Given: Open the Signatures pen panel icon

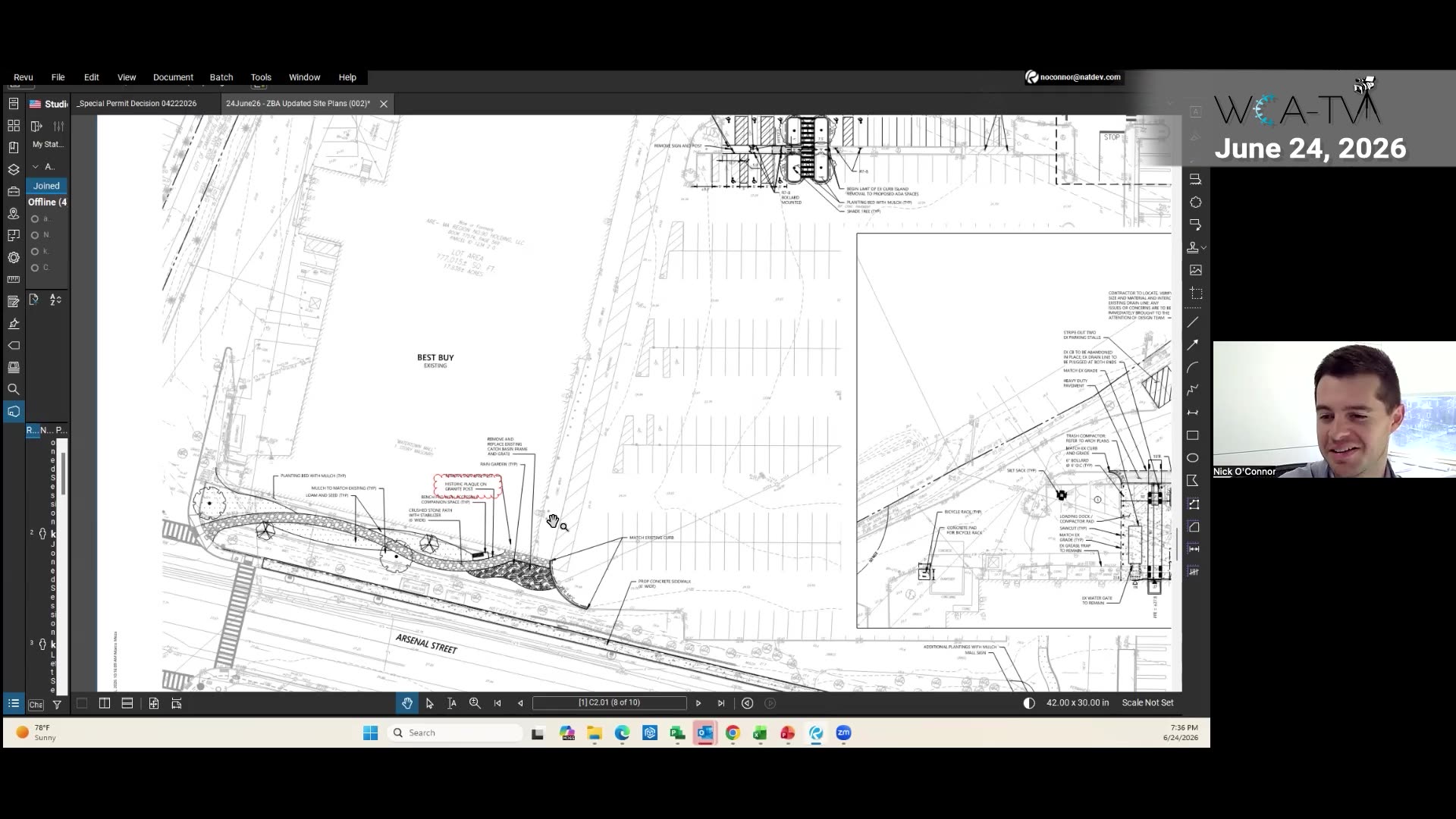Looking at the screenshot, I should pyautogui.click(x=14, y=323).
